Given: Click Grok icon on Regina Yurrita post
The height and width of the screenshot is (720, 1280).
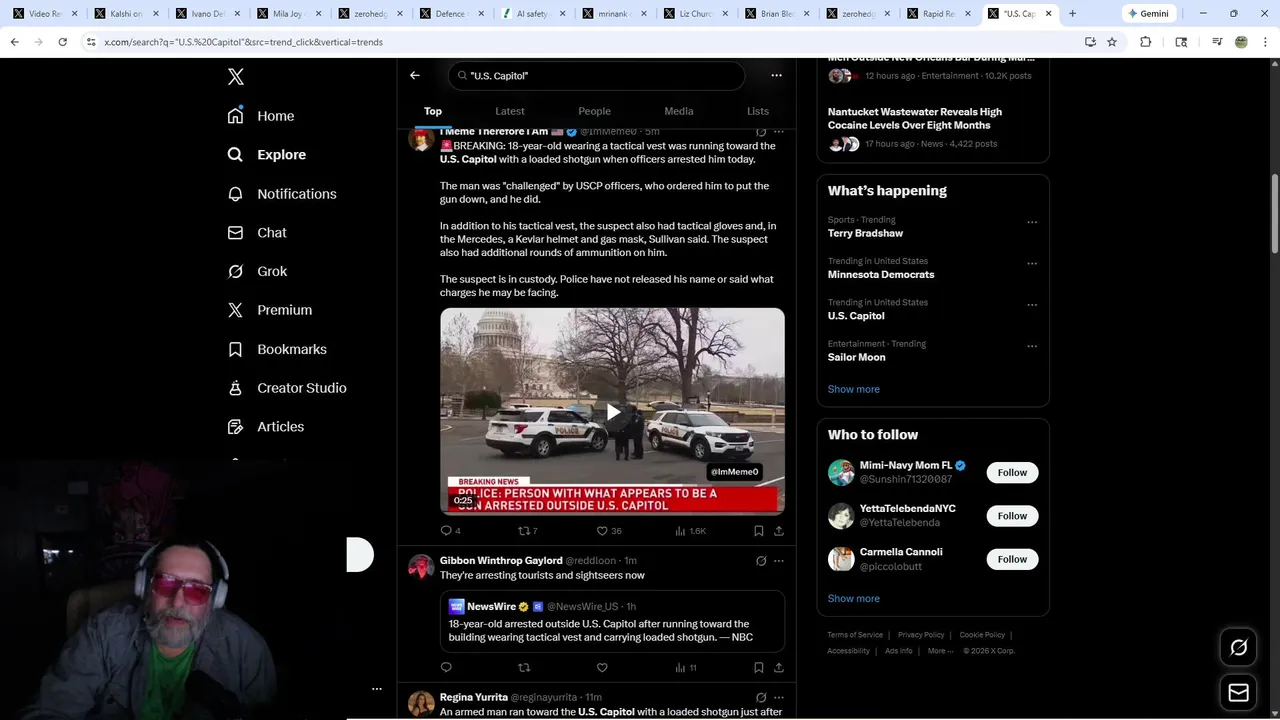Looking at the screenshot, I should coord(761,697).
